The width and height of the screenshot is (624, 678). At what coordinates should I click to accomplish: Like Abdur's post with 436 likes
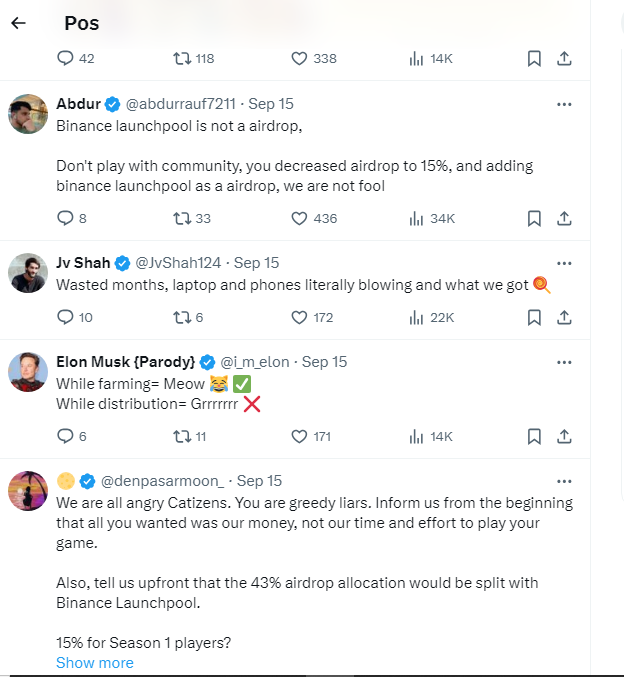(x=299, y=218)
